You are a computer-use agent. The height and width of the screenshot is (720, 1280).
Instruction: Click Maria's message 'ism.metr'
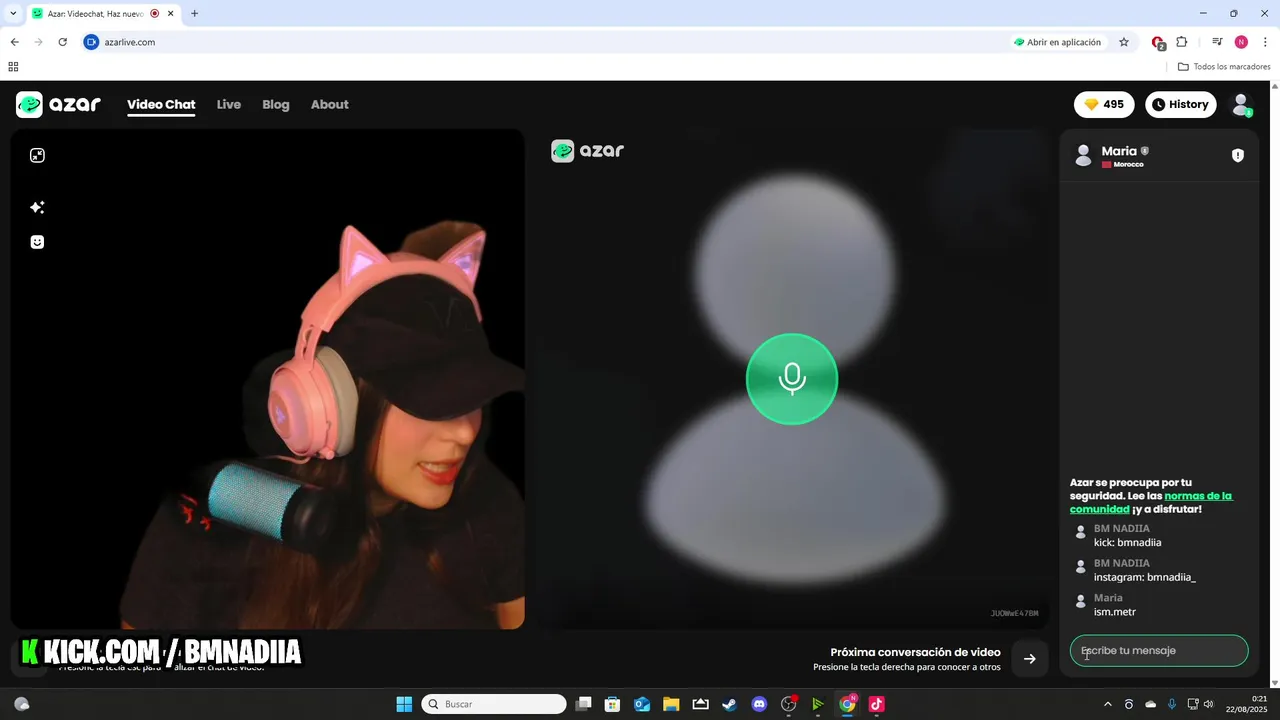point(1115,612)
